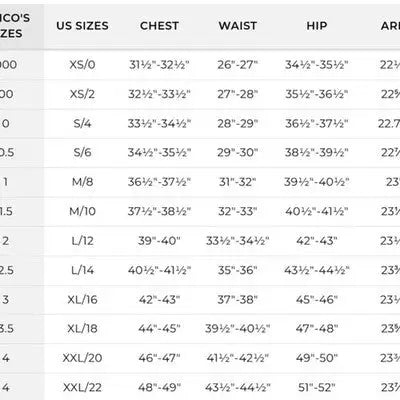Image resolution: width=400 pixels, height=400 pixels.
Task: Select the XL/18 size cell
Action: [x=82, y=328]
